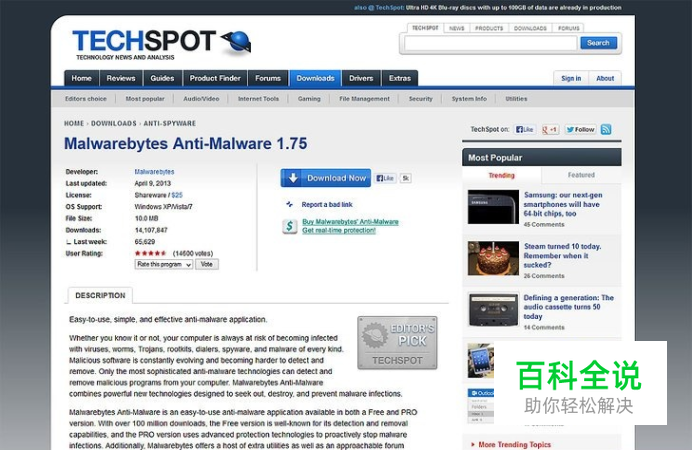Read Steam turned 10 today article

(x=563, y=256)
